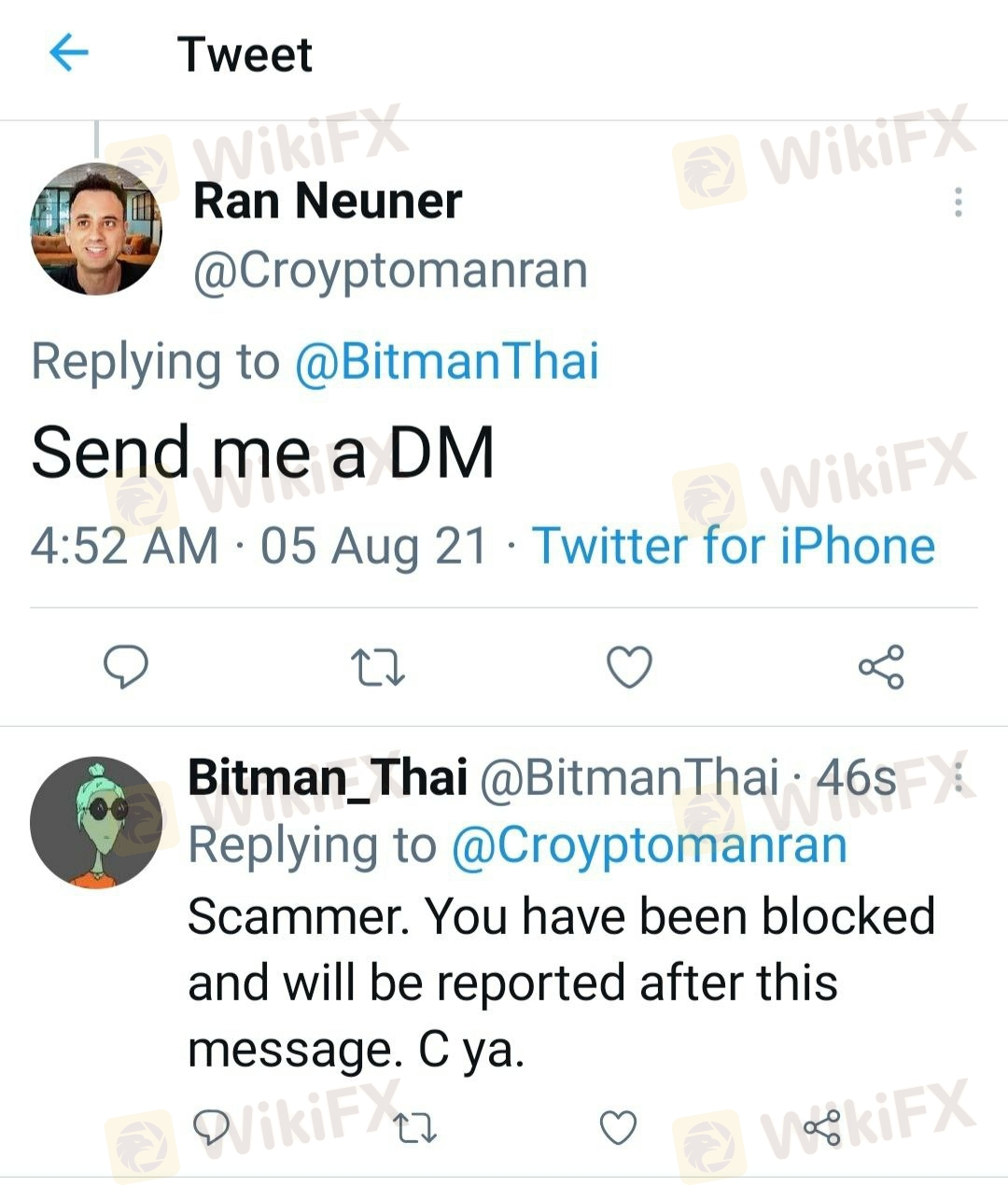The image size is (1008, 1185).
Task: Share the Send me a DM tweet
Action: pos(881,666)
